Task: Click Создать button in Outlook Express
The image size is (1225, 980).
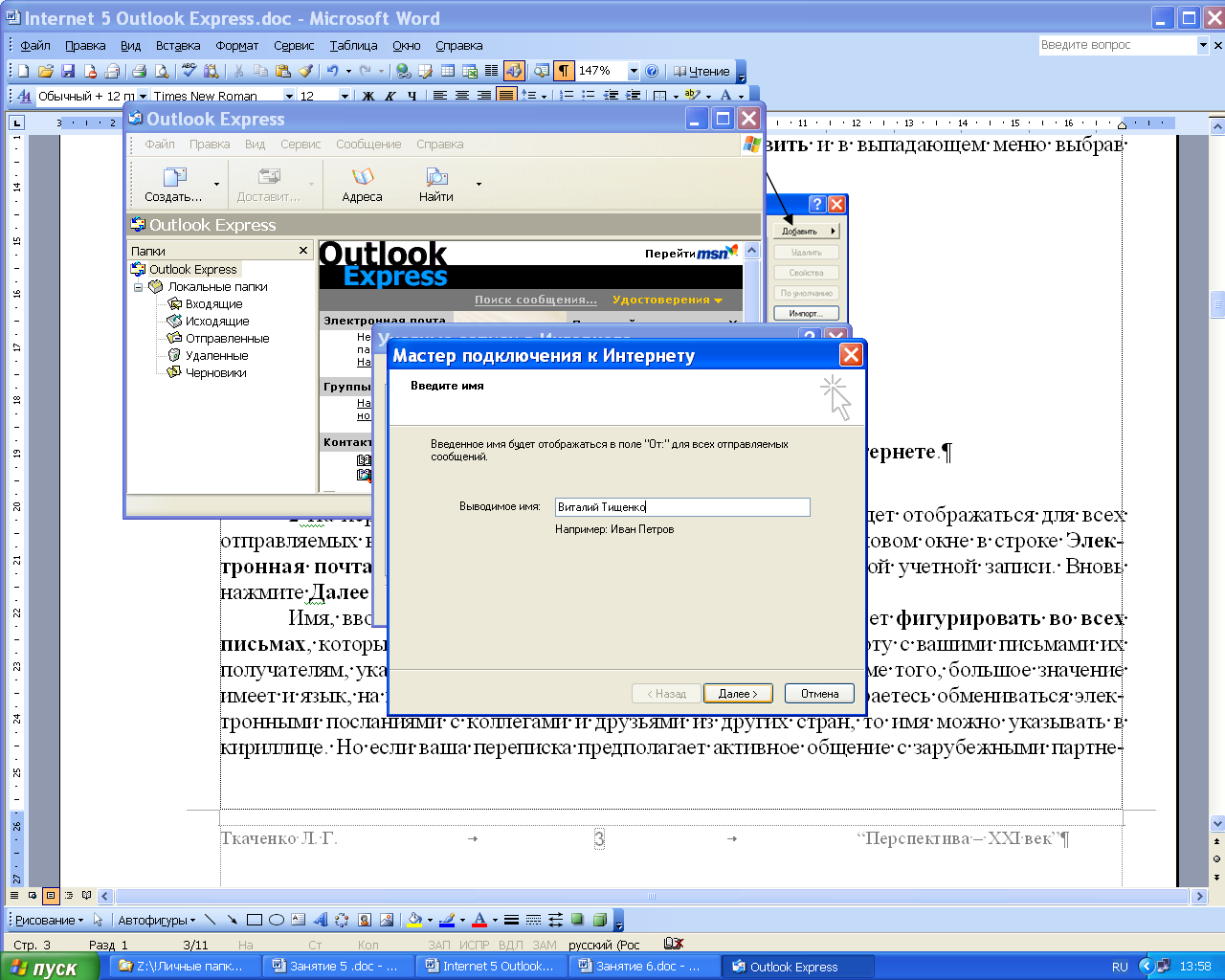Action: 174,185
